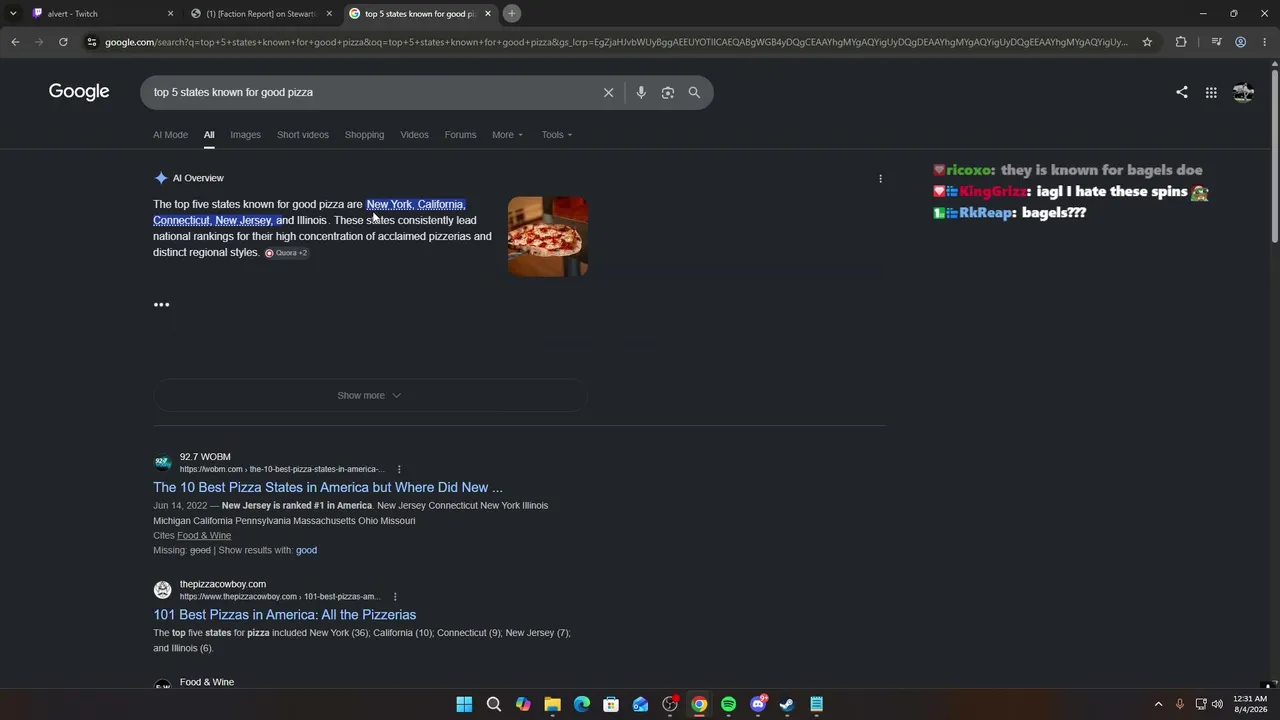Launch Copilot from the taskbar
This screenshot has width=1280, height=720.
523,704
